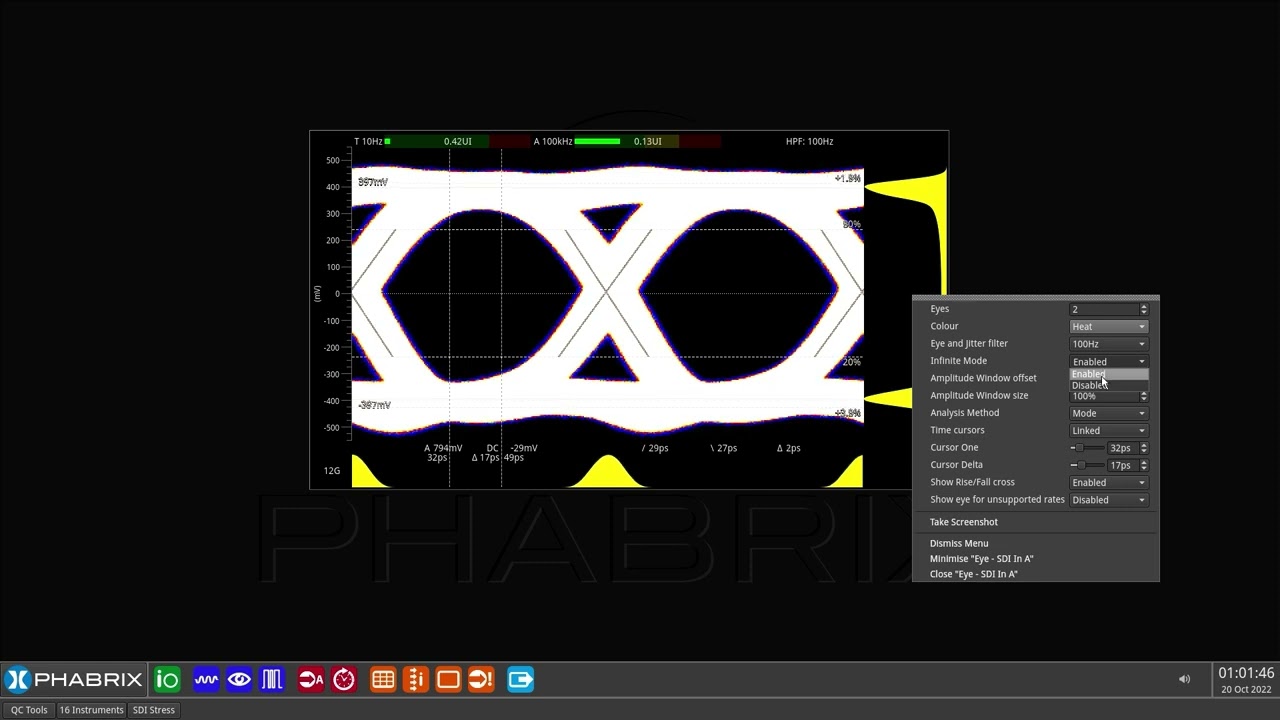This screenshot has height=720, width=1280.
Task: Click the cyan exit arrow icon
Action: (x=520, y=680)
